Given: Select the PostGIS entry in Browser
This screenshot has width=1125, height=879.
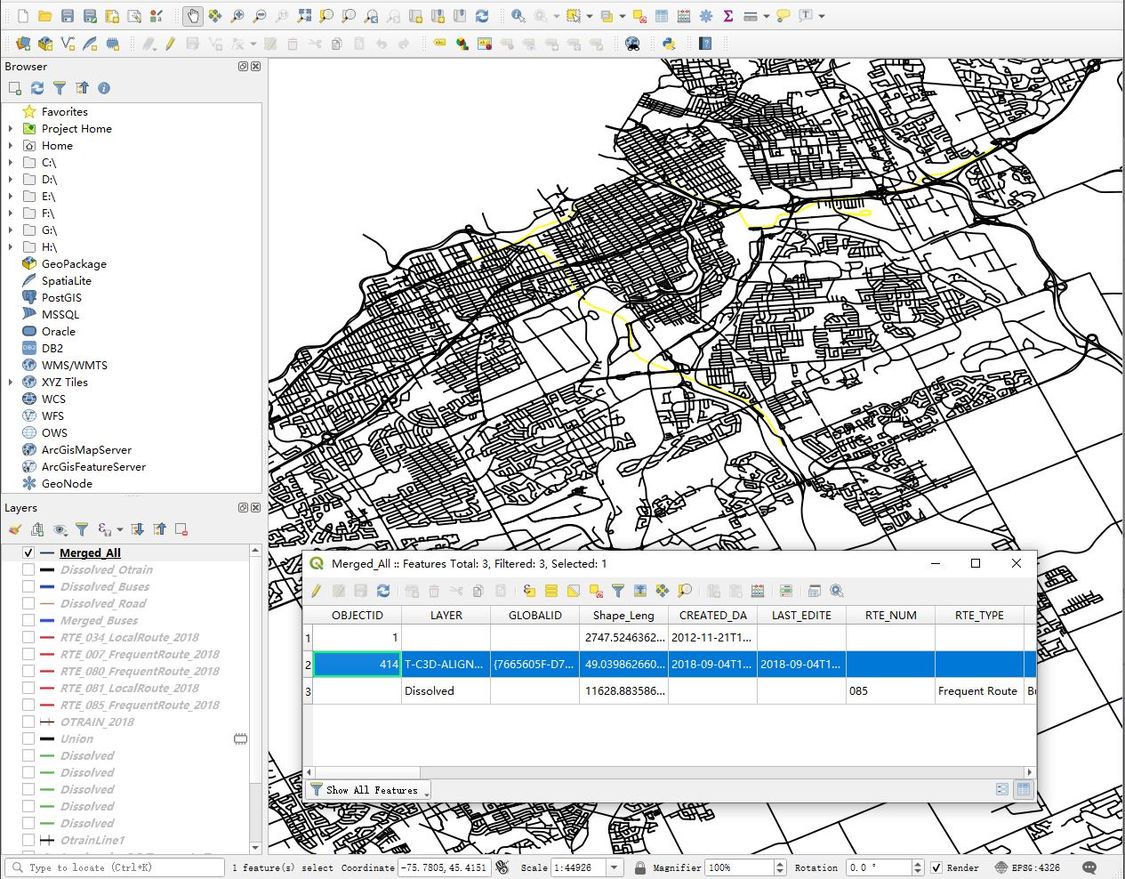Looking at the screenshot, I should click(61, 298).
